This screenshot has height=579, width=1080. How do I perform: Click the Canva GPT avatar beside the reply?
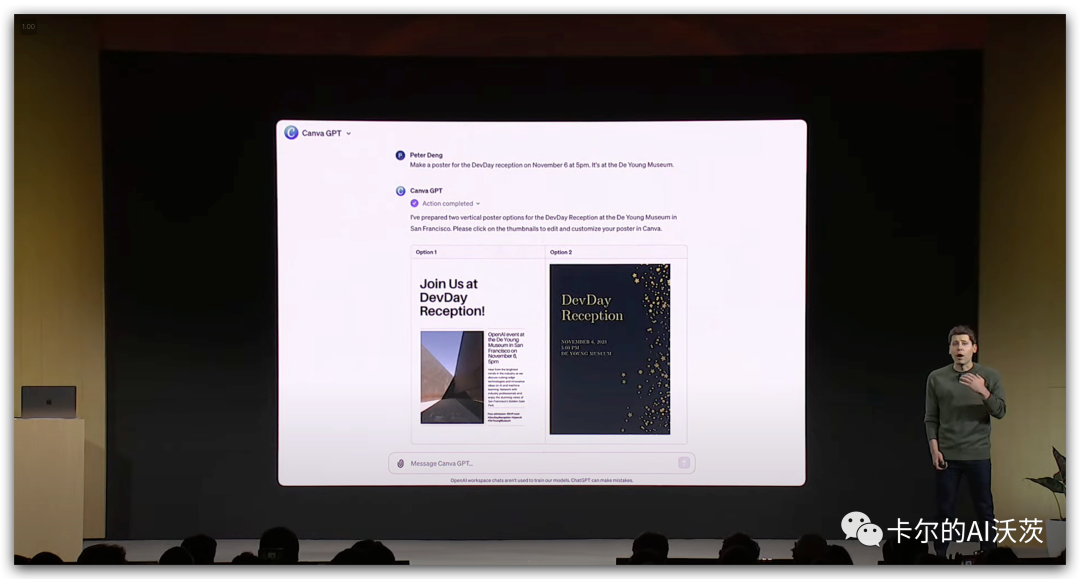pyautogui.click(x=400, y=191)
